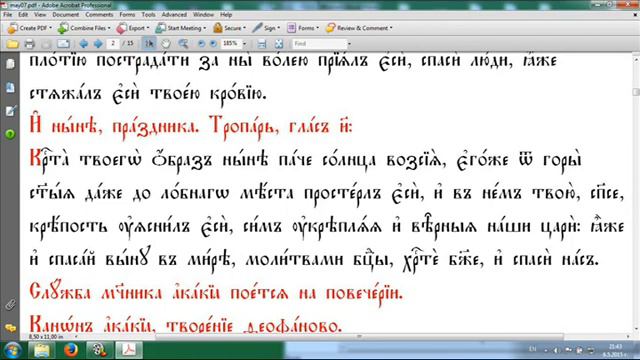640x360 pixels.
Task: Click the scrolling pages icon
Action: pyautogui.click(x=262, y=44)
